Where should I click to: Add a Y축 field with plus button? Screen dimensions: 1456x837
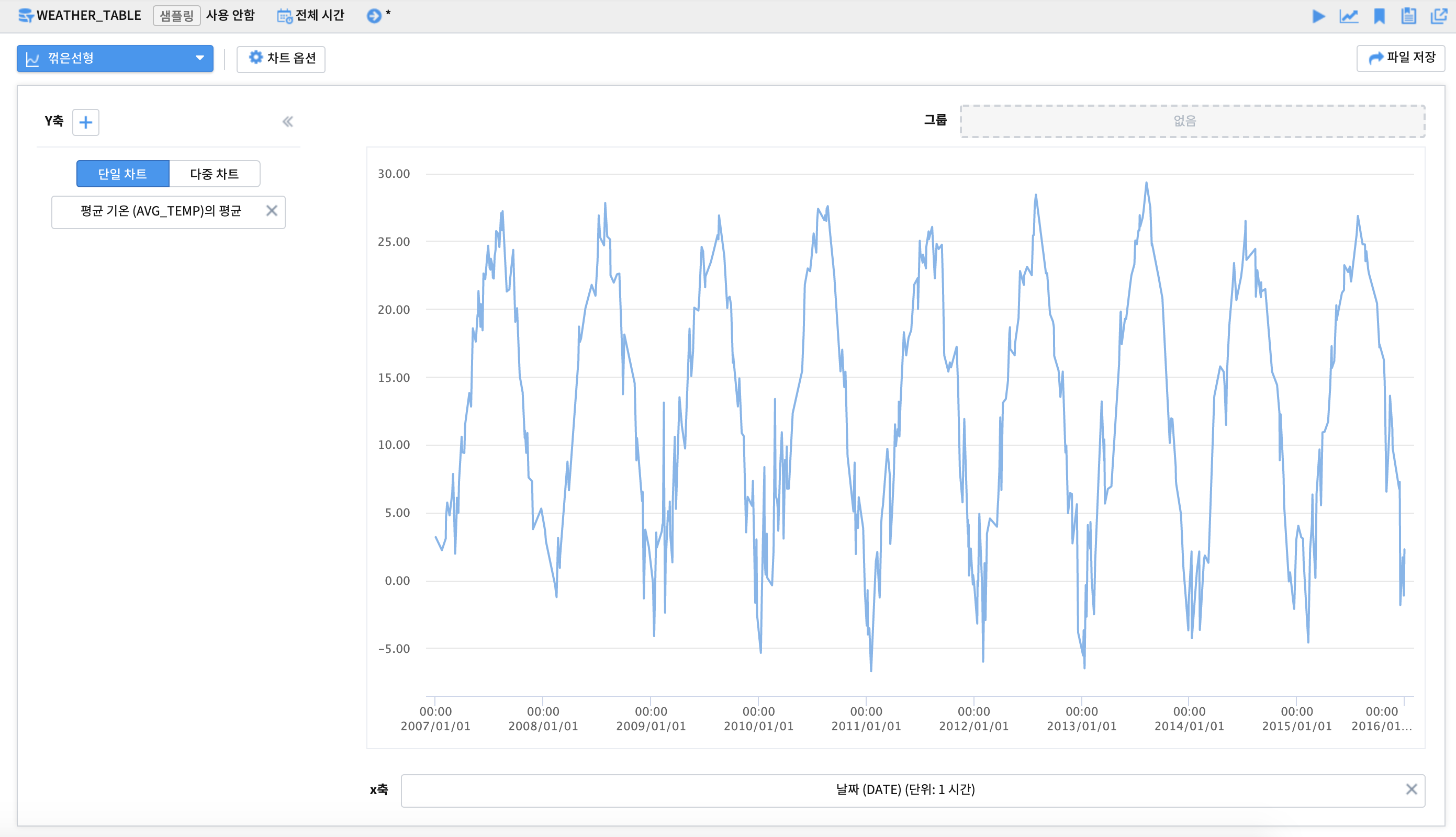86,122
